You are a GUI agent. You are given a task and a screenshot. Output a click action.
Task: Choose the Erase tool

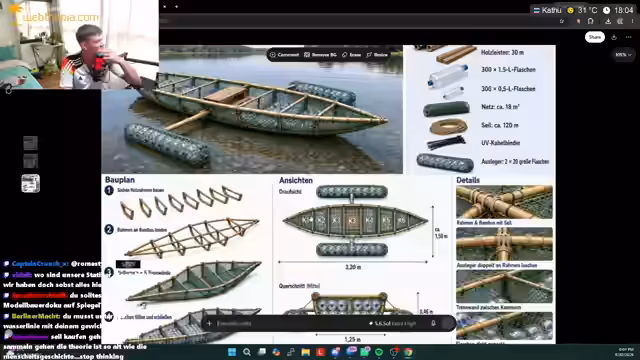coord(351,55)
